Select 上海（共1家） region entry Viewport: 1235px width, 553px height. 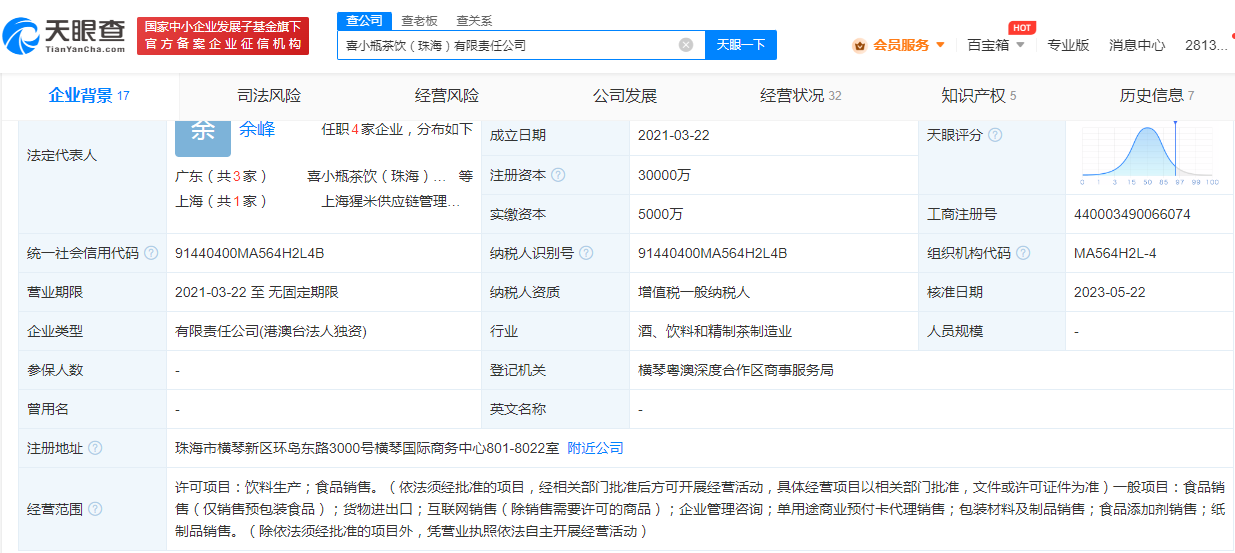[x=221, y=201]
